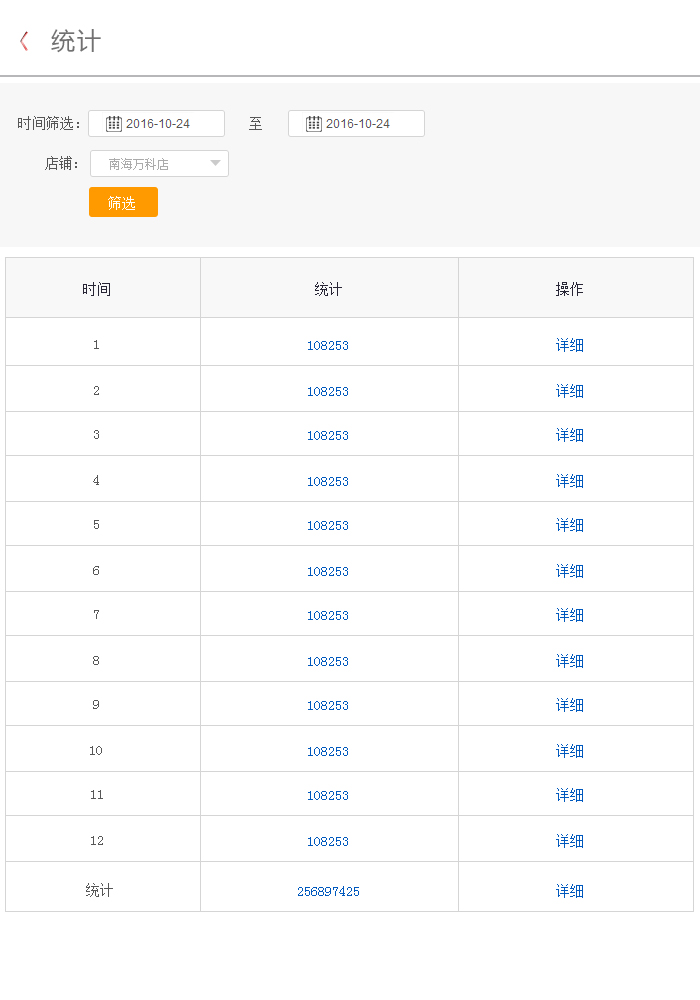700x1000 pixels.
Task: Click the 时间 column header
Action: pos(97,289)
